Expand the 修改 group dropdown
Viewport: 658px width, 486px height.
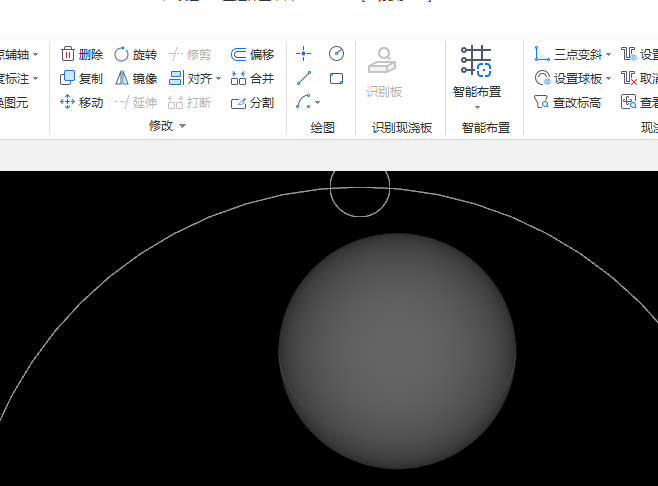click(x=182, y=125)
